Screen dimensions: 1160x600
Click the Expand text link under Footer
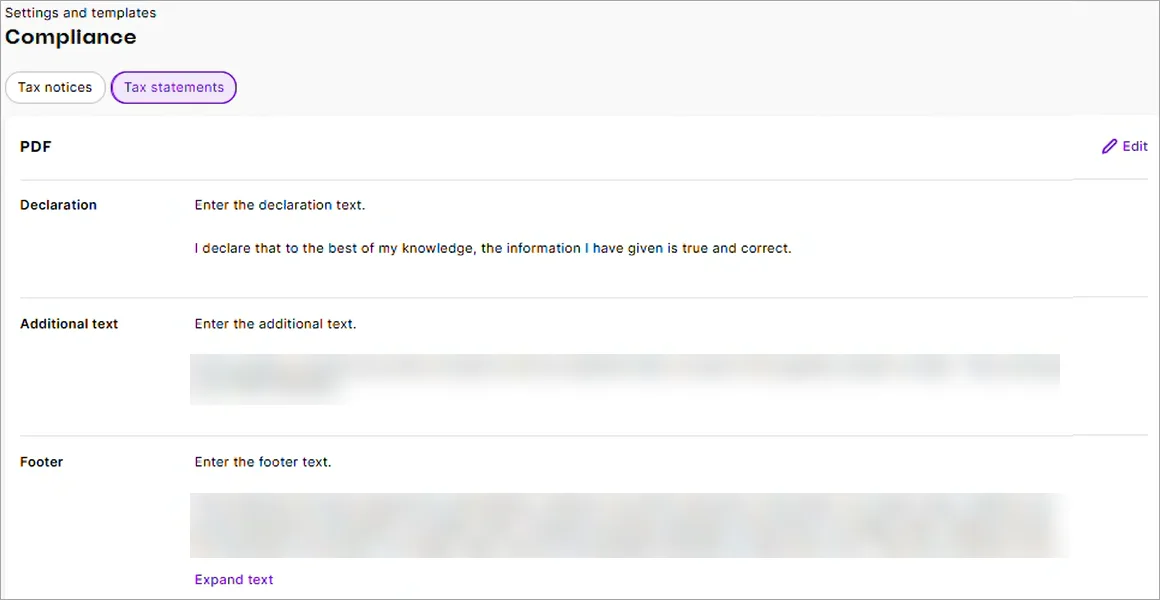[233, 579]
